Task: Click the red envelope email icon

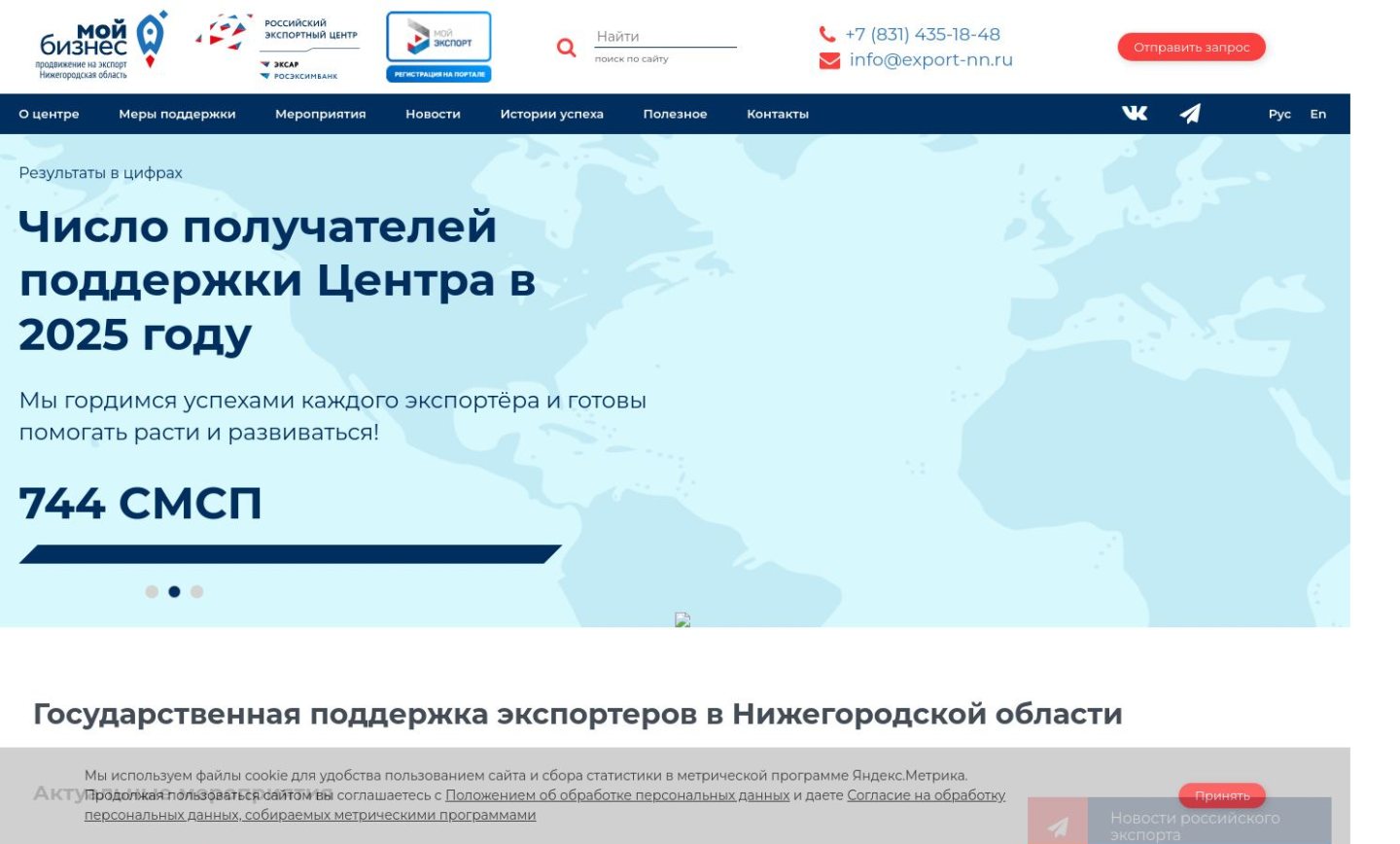Action: 829,60
